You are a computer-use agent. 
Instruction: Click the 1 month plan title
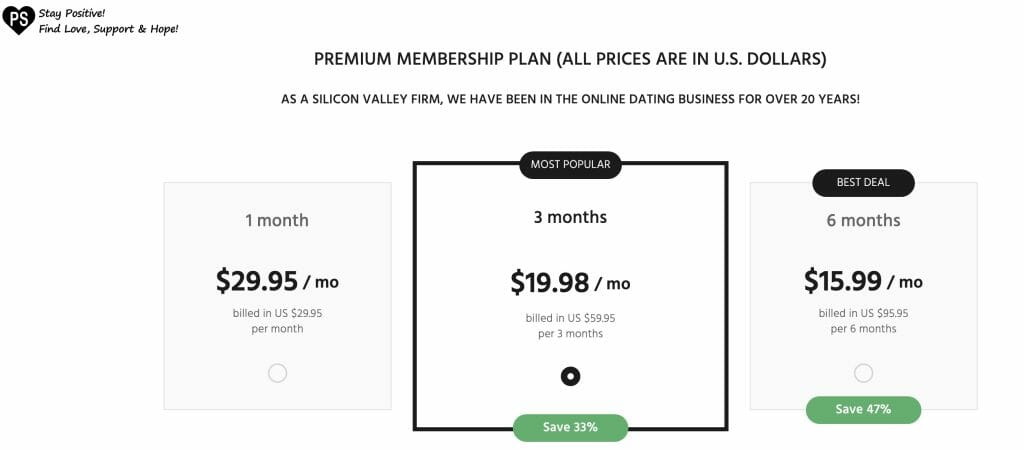click(x=277, y=220)
